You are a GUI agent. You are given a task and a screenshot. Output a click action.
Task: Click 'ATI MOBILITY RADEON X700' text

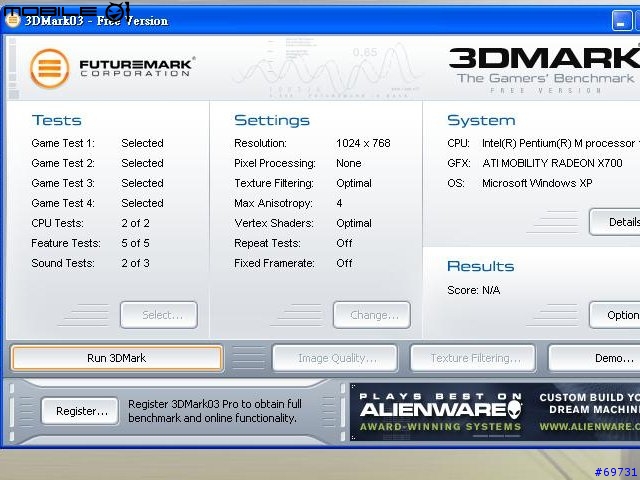[552, 163]
